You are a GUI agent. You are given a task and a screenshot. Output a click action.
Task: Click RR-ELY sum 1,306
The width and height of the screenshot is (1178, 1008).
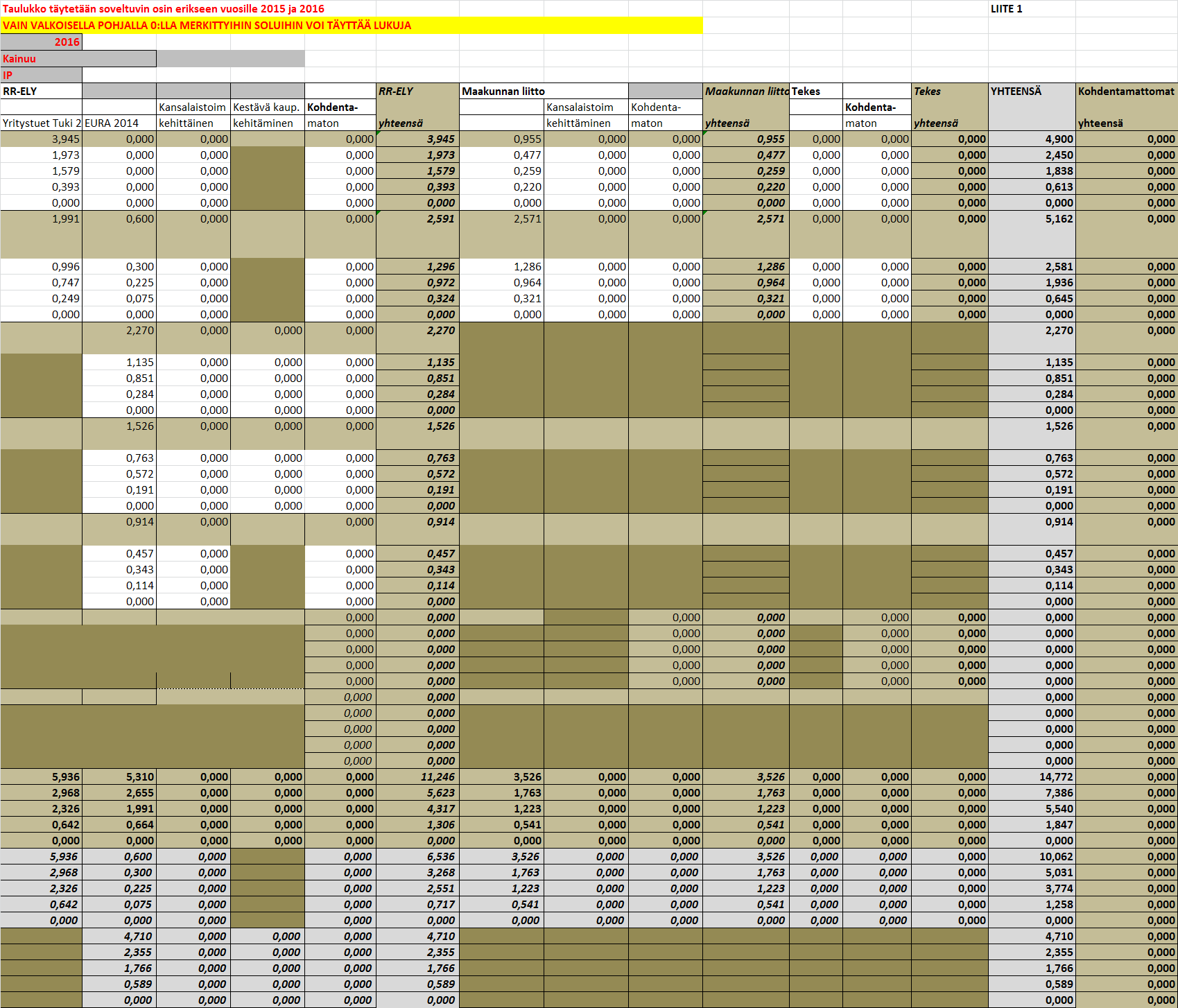click(417, 824)
